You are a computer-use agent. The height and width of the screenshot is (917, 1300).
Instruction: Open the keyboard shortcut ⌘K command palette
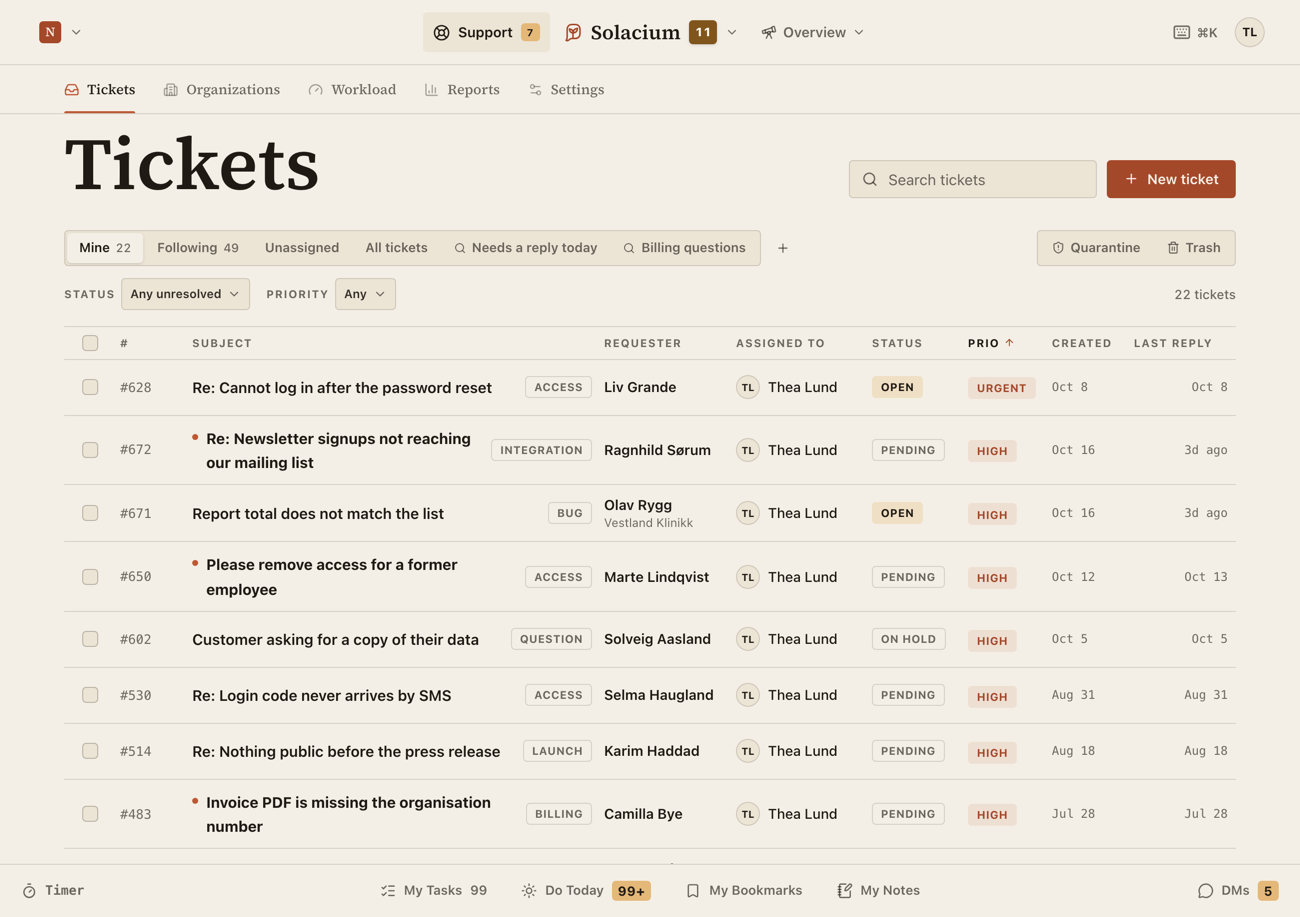click(x=1195, y=32)
